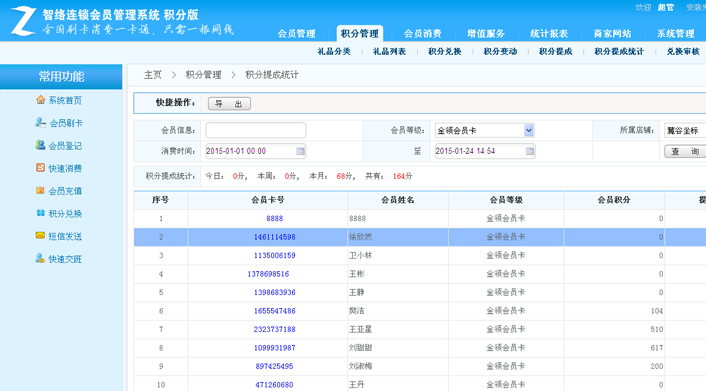Open 积分变动 submenu item

click(500, 51)
